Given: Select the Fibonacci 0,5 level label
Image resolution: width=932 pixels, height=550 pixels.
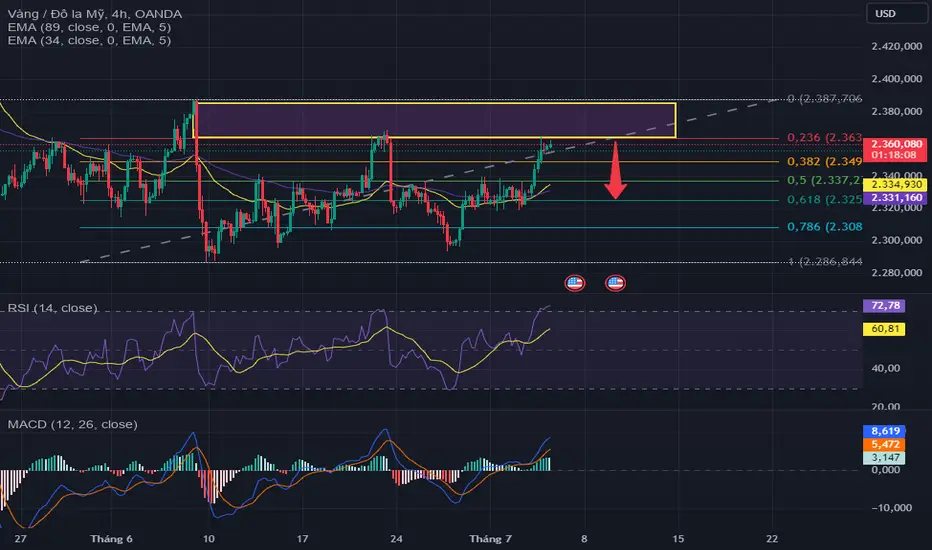Looking at the screenshot, I should pos(824,180).
